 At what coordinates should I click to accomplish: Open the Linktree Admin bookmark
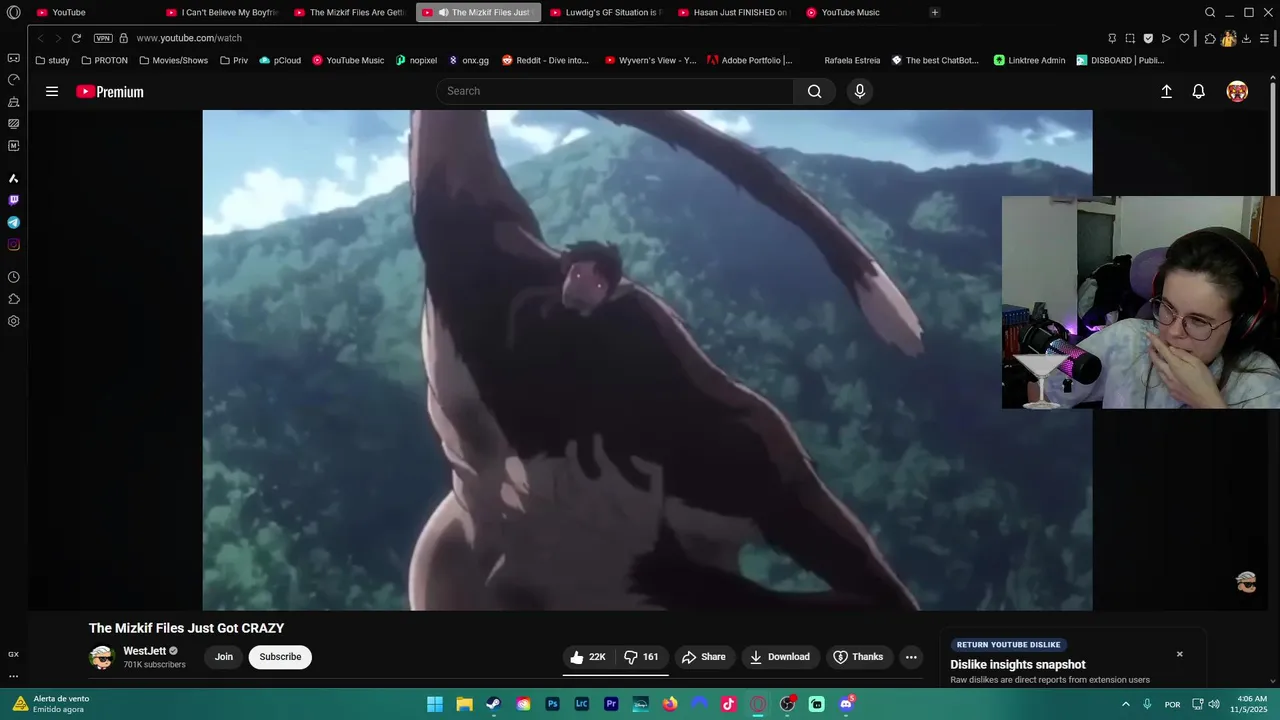pyautogui.click(x=1029, y=60)
